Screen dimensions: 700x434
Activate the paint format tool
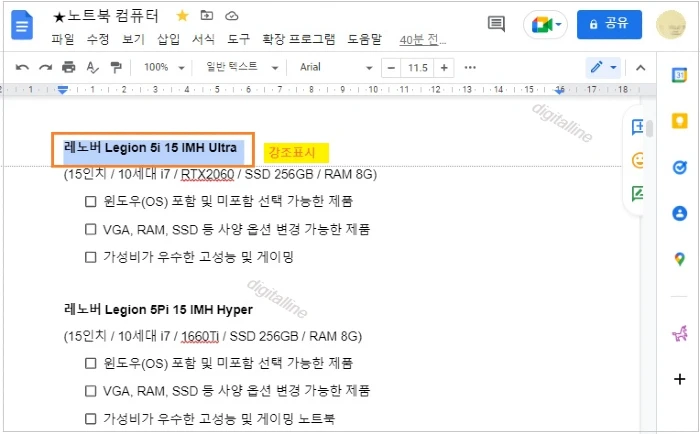point(116,67)
